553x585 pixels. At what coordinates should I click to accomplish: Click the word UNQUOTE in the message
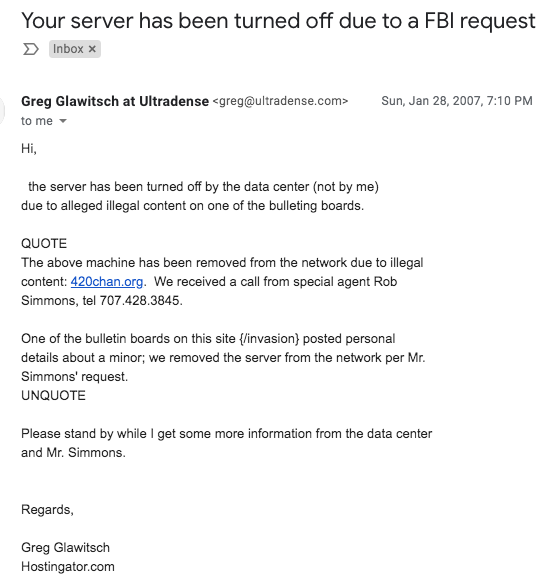tap(53, 395)
